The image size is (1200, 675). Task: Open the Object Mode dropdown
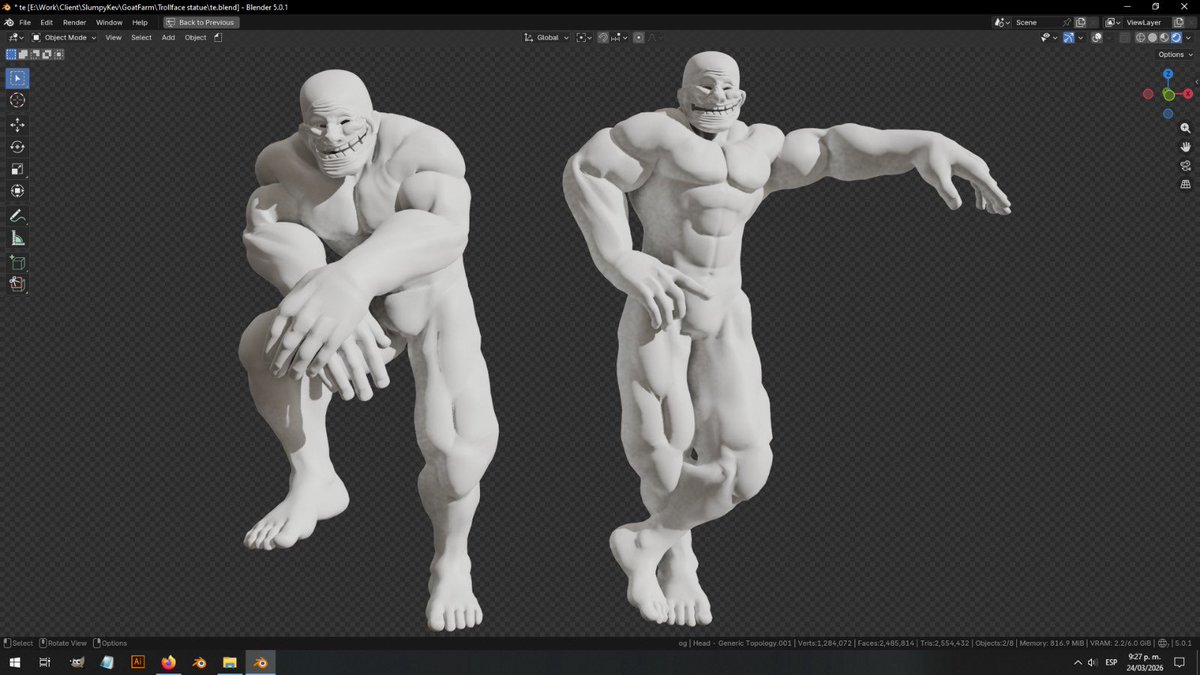pyautogui.click(x=64, y=38)
